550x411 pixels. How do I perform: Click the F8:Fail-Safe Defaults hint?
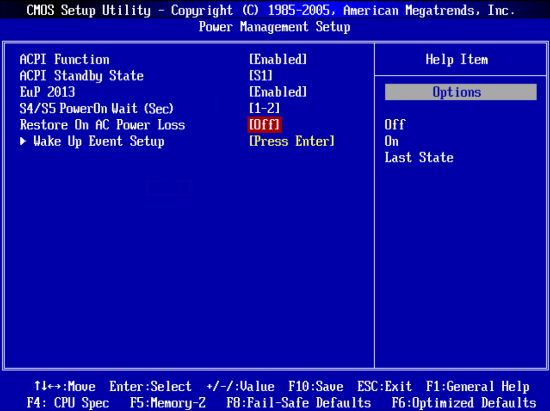[299, 403]
